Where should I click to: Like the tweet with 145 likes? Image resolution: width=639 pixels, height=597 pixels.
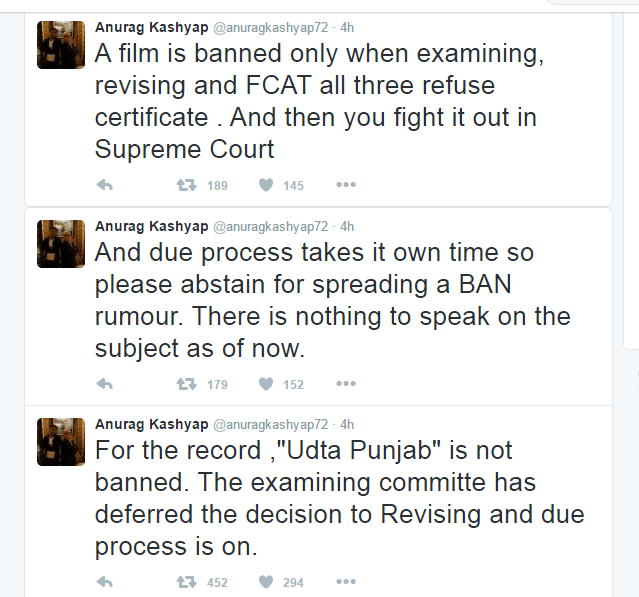[266, 185]
